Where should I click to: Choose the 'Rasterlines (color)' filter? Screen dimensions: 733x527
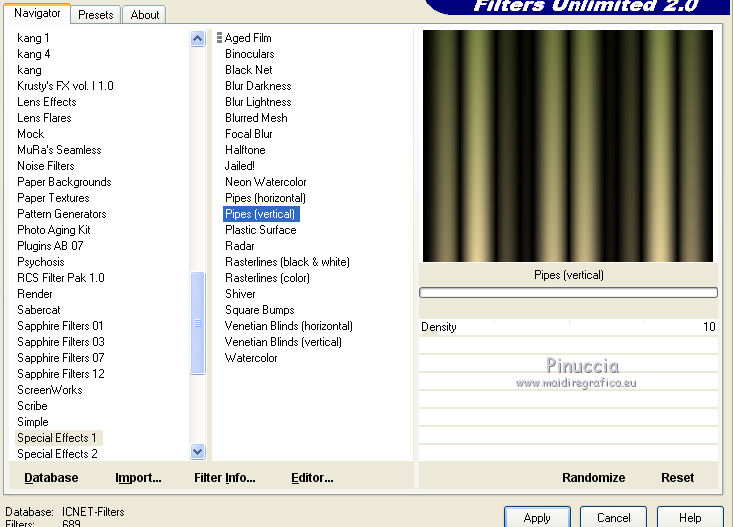[267, 278]
